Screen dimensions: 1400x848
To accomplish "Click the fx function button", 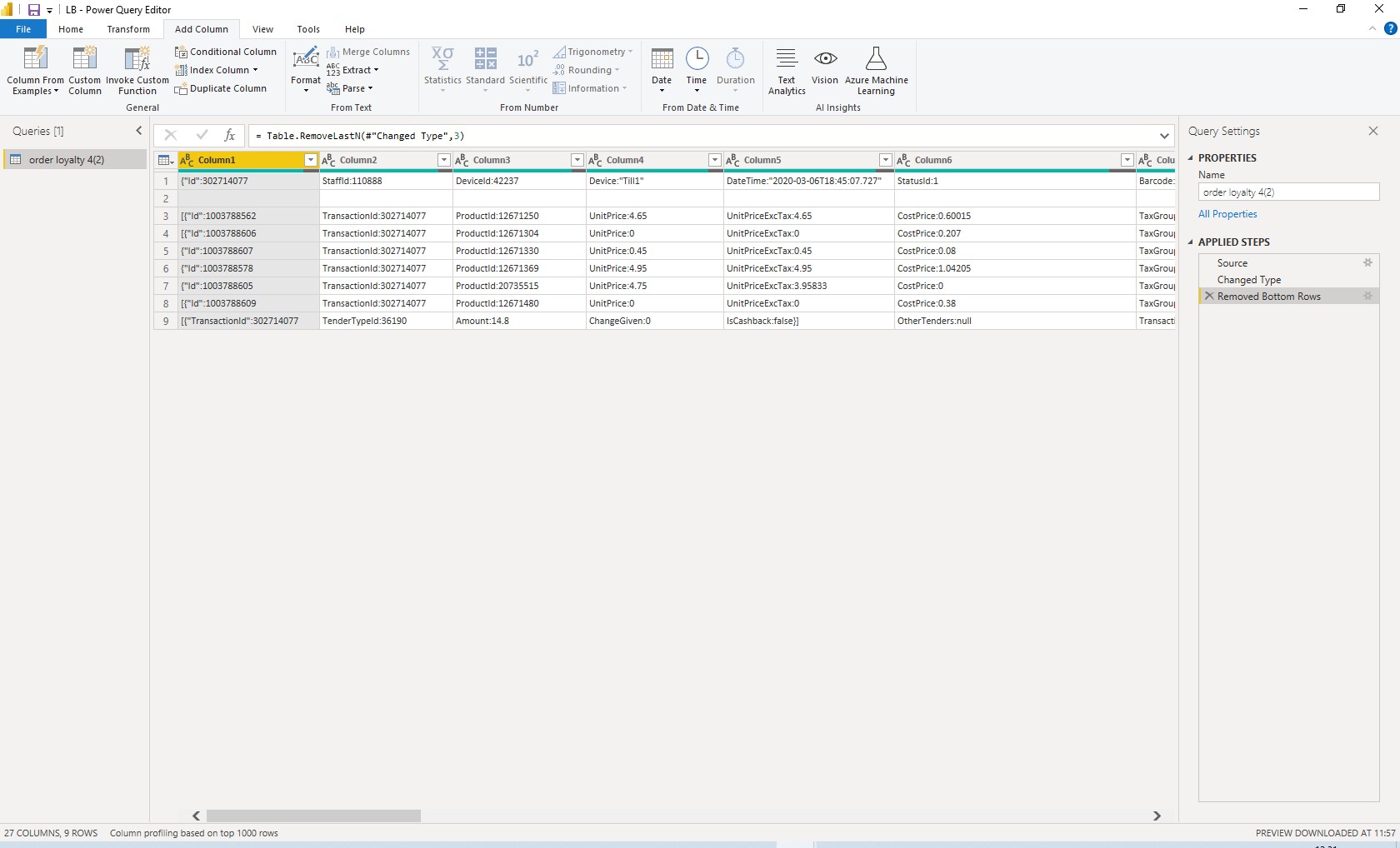I will pyautogui.click(x=230, y=135).
